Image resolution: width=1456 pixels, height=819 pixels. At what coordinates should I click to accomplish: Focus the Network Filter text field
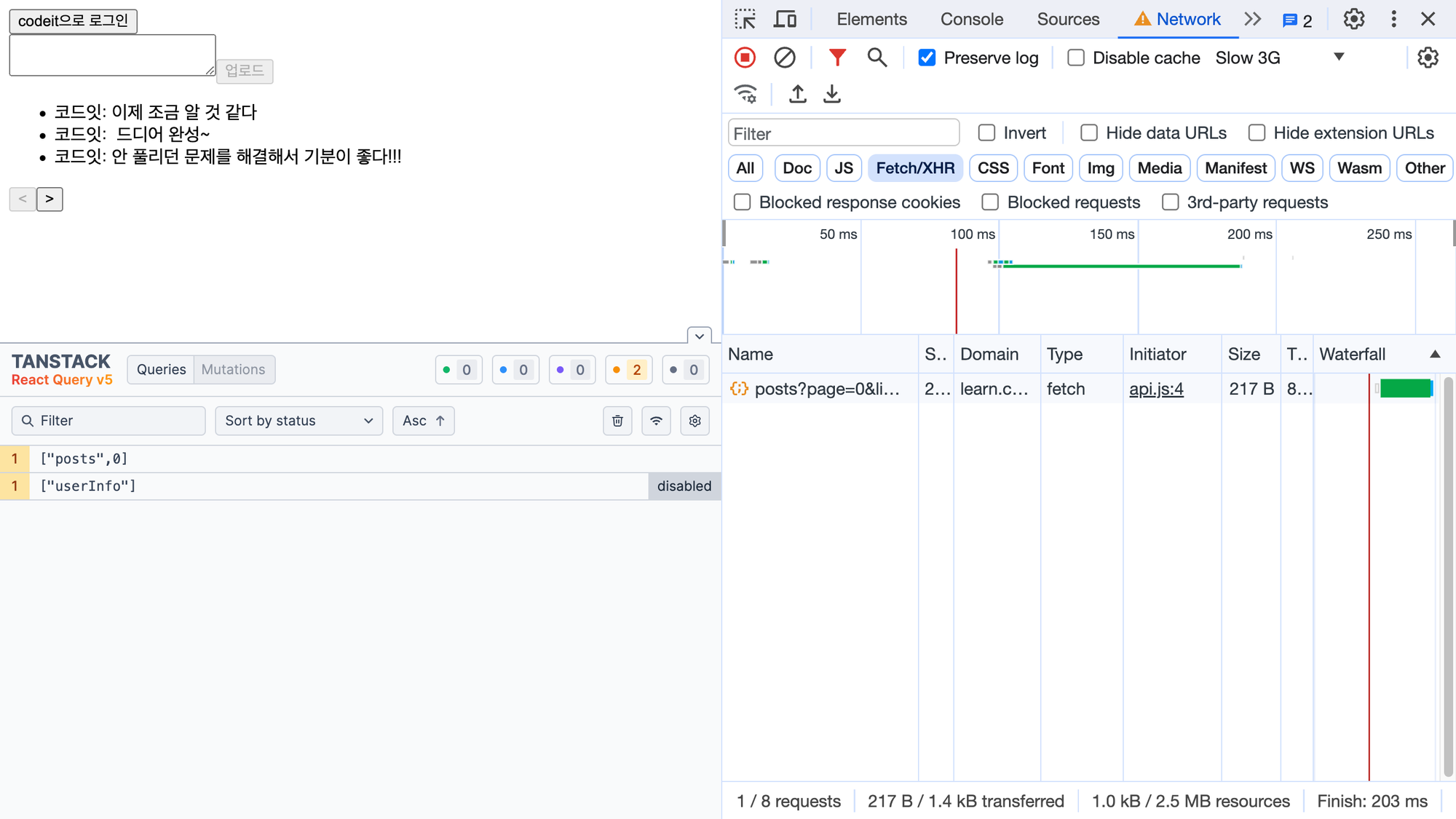click(x=844, y=133)
